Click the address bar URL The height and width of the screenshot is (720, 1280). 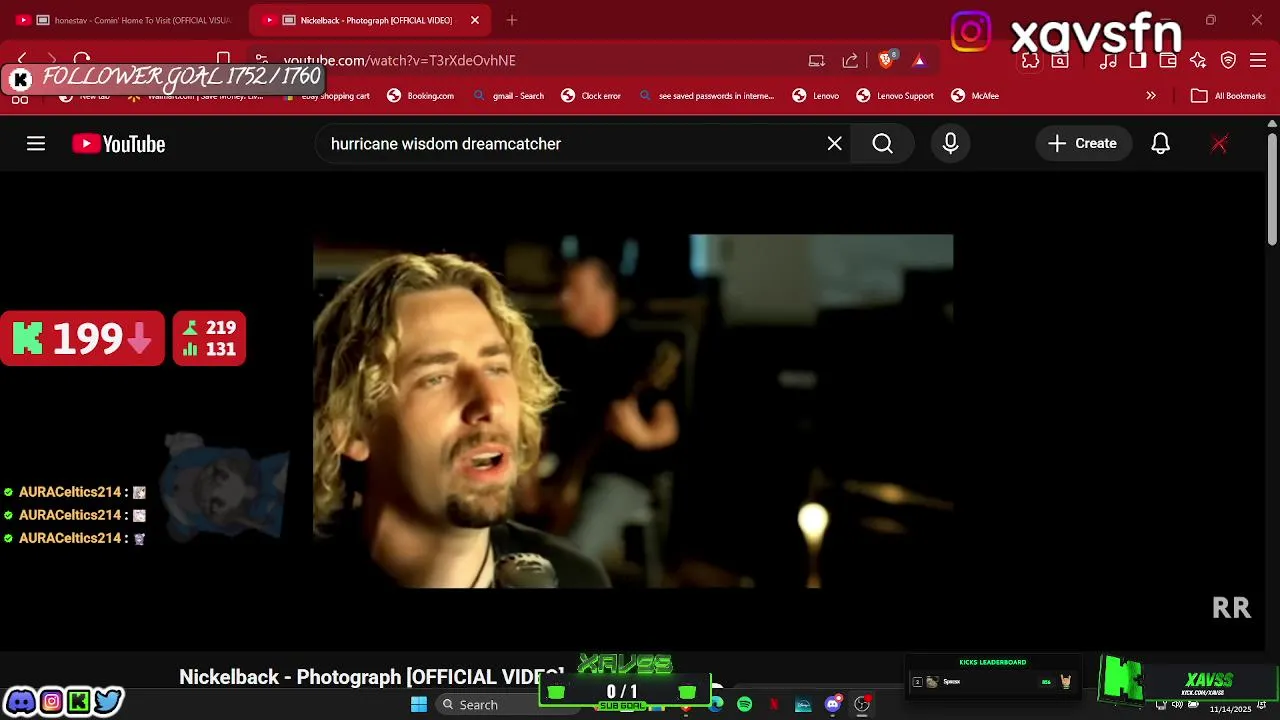coord(399,60)
